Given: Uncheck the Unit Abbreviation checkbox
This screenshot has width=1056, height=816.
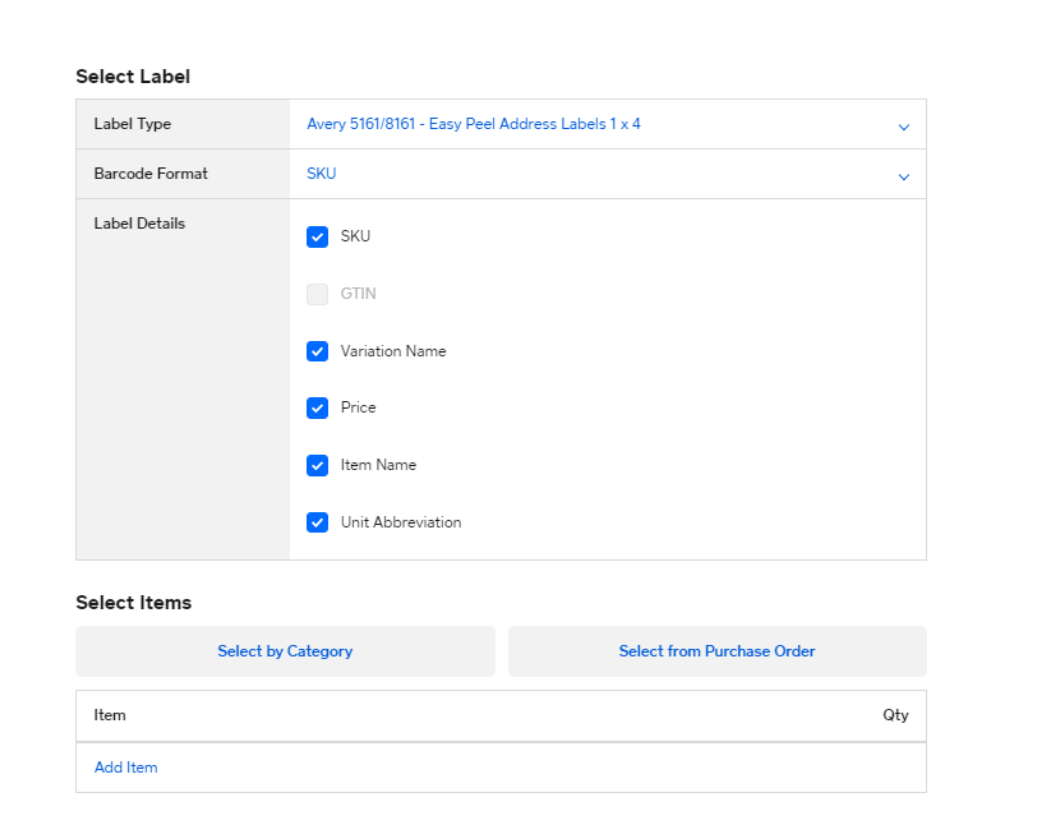Looking at the screenshot, I should [317, 522].
